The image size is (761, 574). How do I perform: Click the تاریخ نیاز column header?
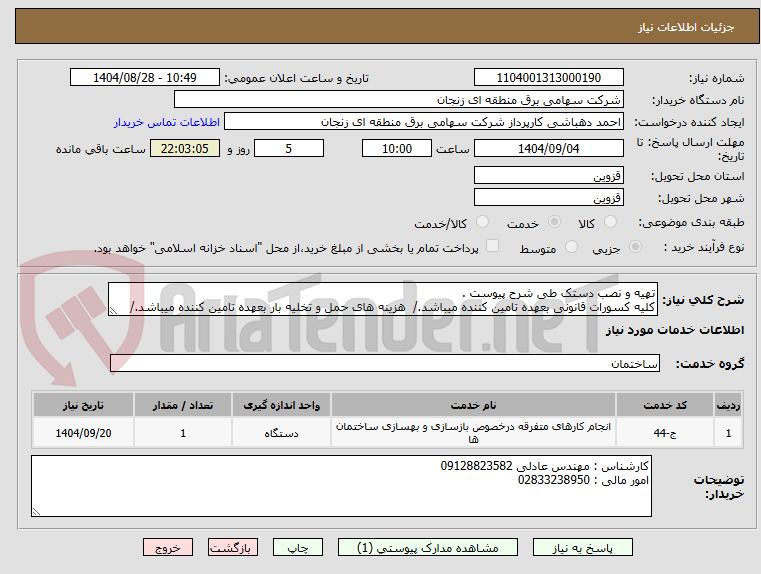click(x=83, y=405)
